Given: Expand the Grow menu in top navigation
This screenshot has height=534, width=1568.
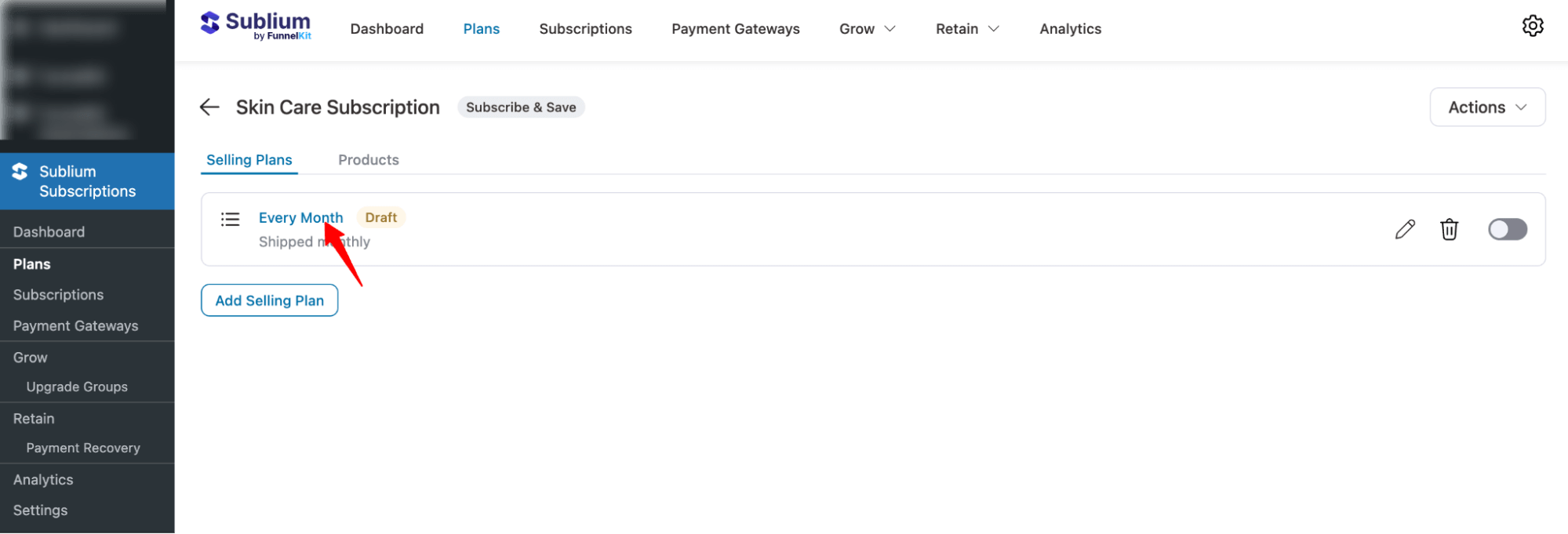Looking at the screenshot, I should click(x=867, y=29).
